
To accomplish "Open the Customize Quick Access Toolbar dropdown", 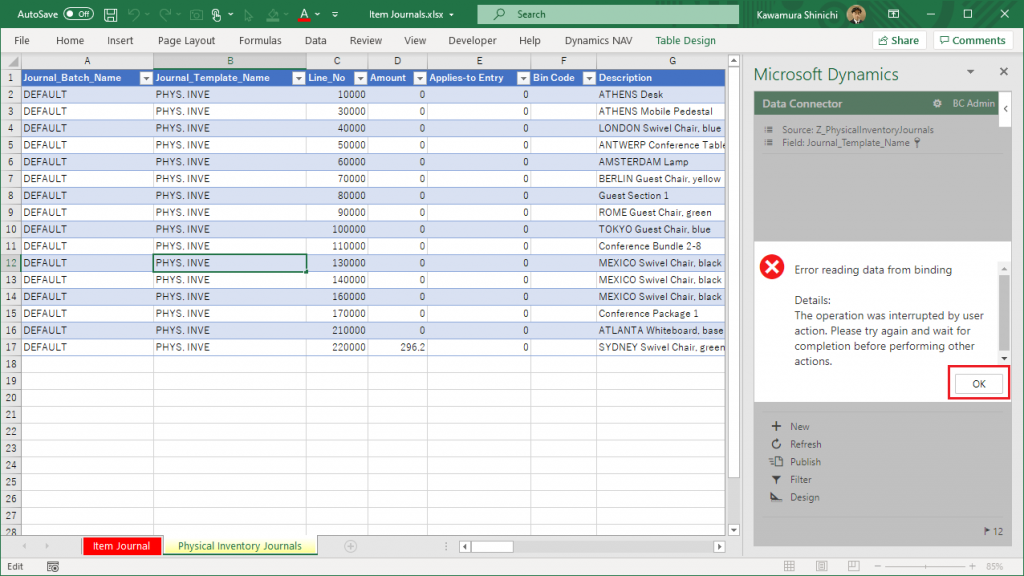I will pyautogui.click(x=335, y=14).
